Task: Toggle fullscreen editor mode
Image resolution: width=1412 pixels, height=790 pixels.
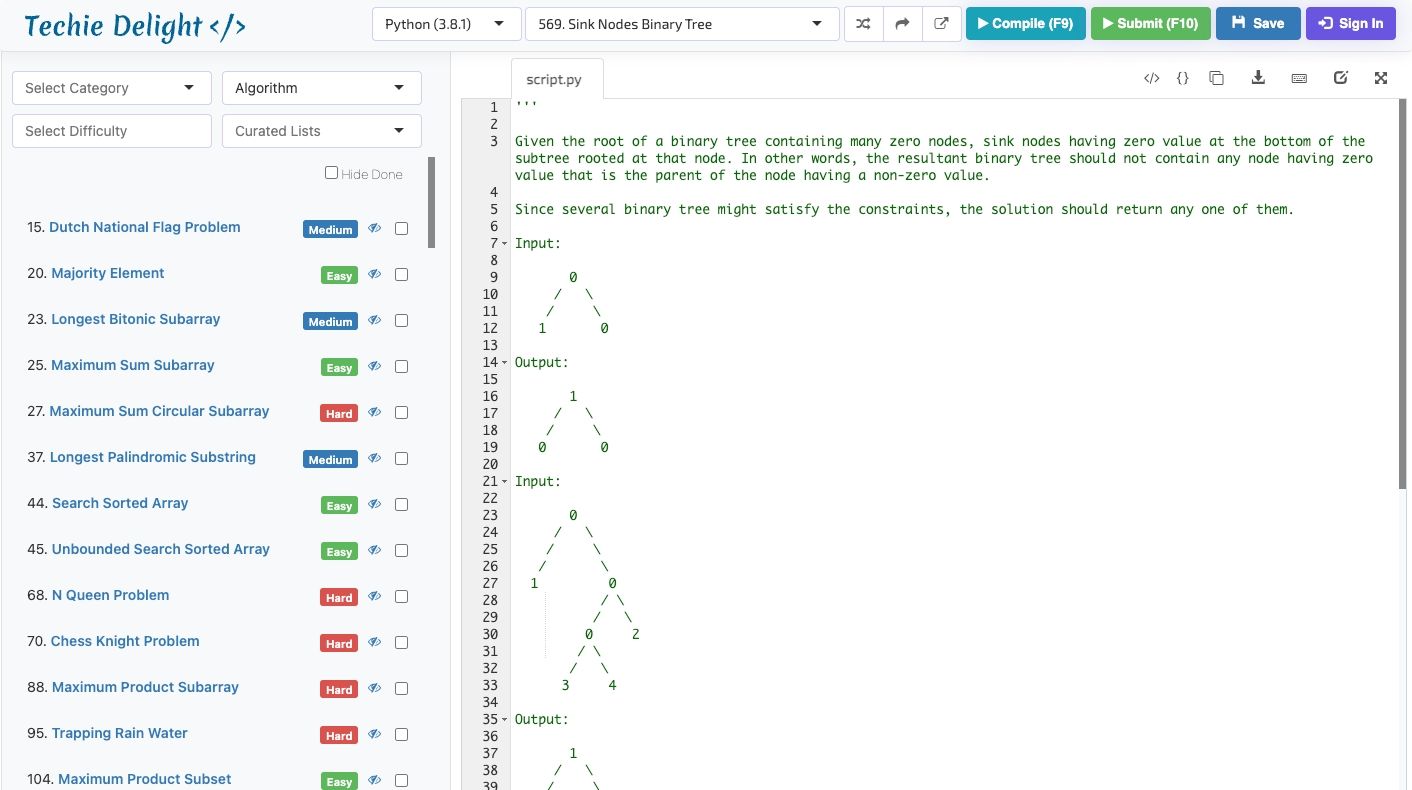Action: [x=1381, y=78]
